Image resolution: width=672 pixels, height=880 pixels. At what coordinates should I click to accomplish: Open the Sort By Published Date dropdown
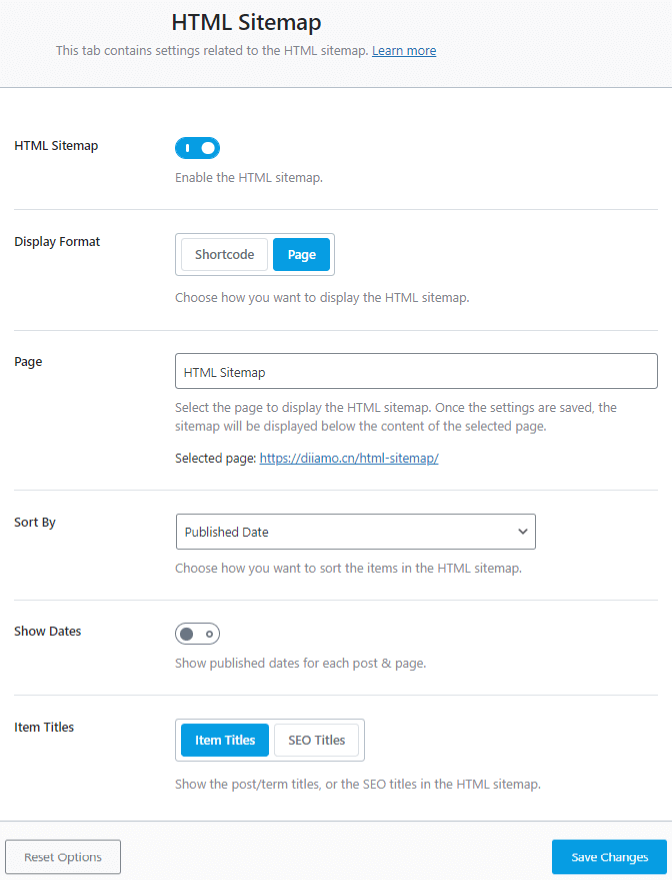[355, 532]
